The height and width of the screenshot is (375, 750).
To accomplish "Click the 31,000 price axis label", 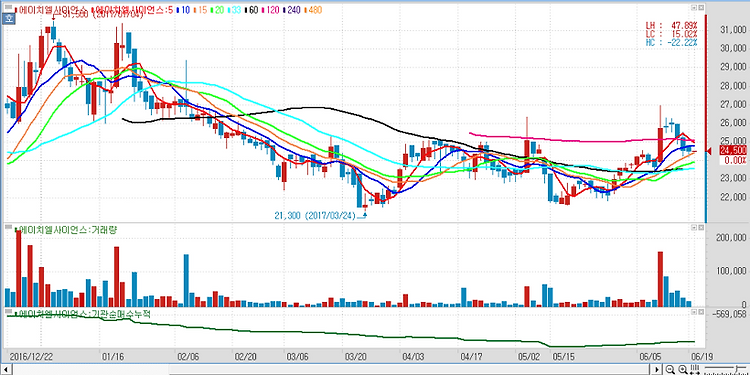I will point(732,30).
